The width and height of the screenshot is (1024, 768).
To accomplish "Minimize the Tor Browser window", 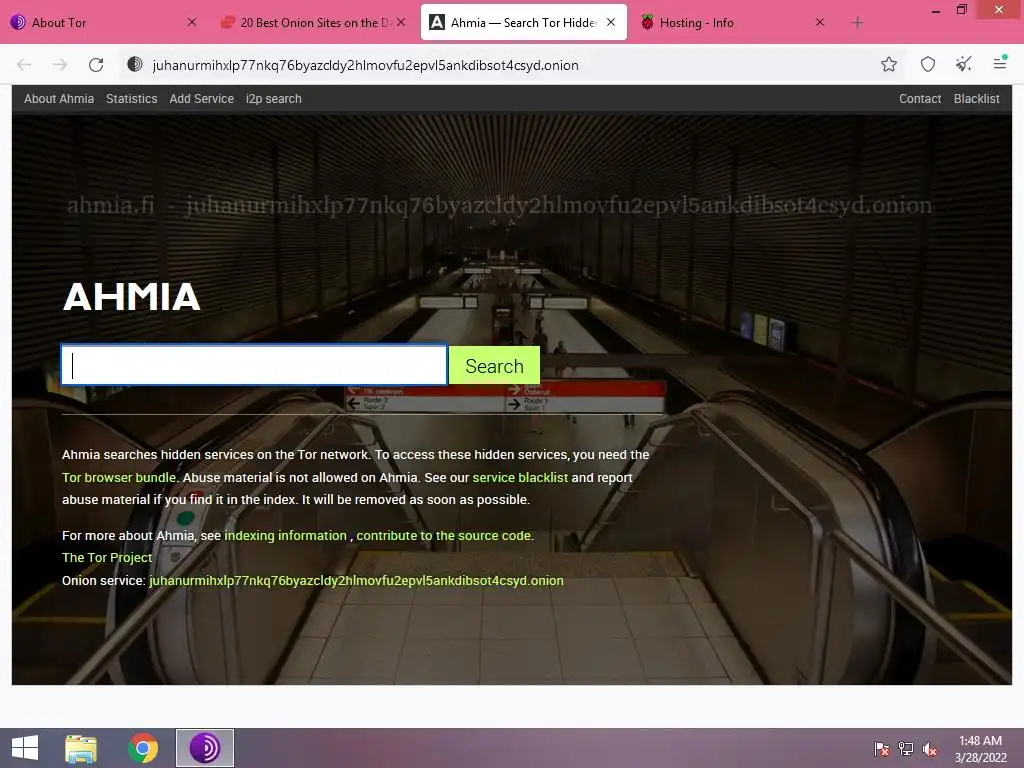I will coord(935,10).
